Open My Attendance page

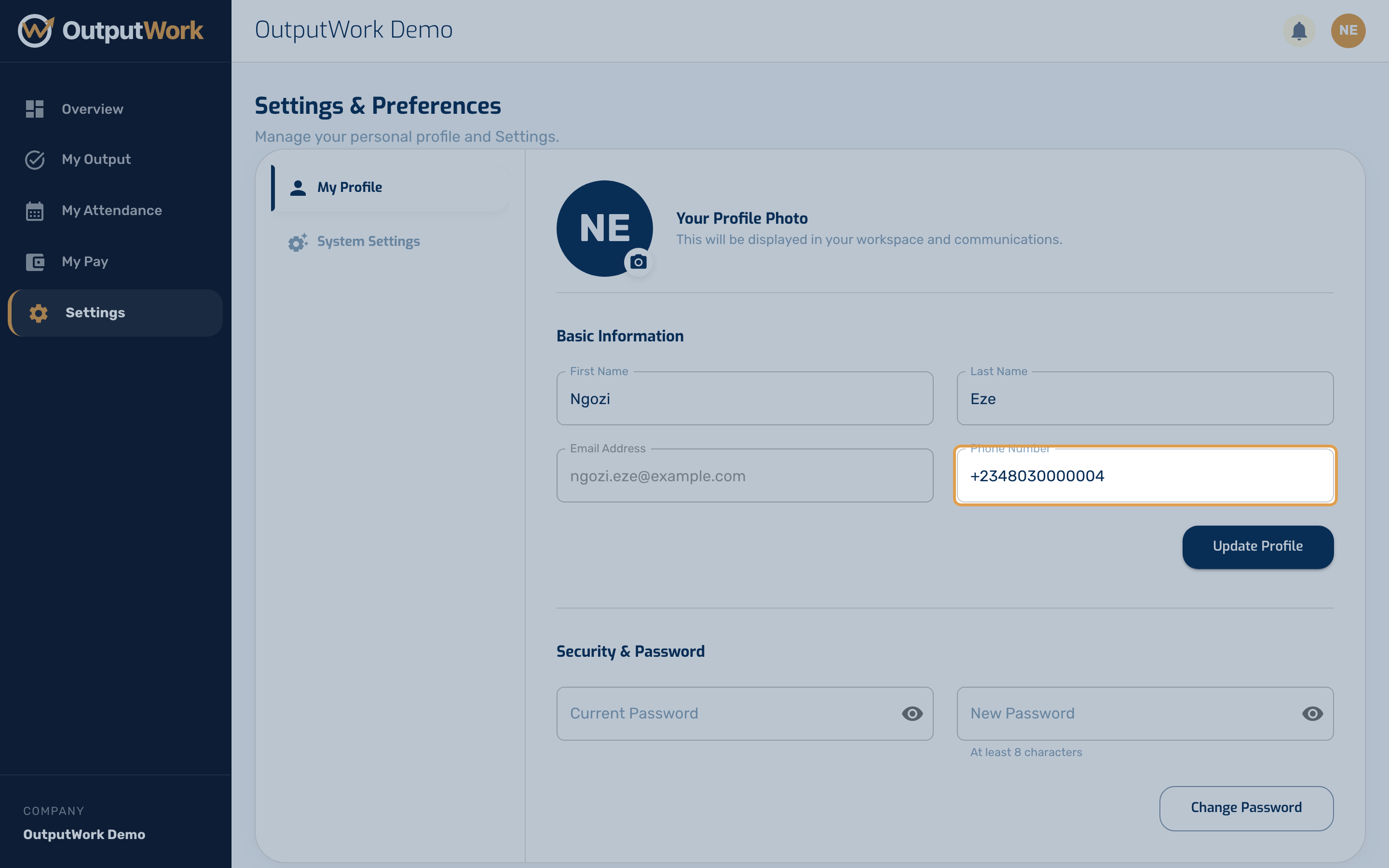point(115,211)
